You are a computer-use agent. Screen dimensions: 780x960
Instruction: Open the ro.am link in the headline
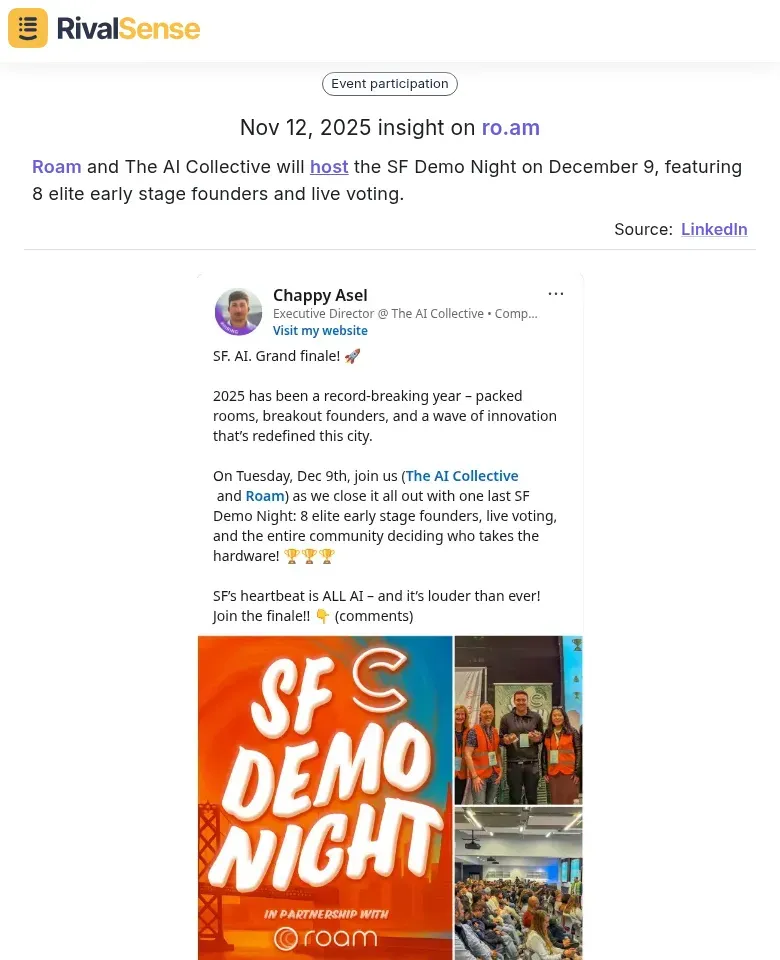click(510, 127)
